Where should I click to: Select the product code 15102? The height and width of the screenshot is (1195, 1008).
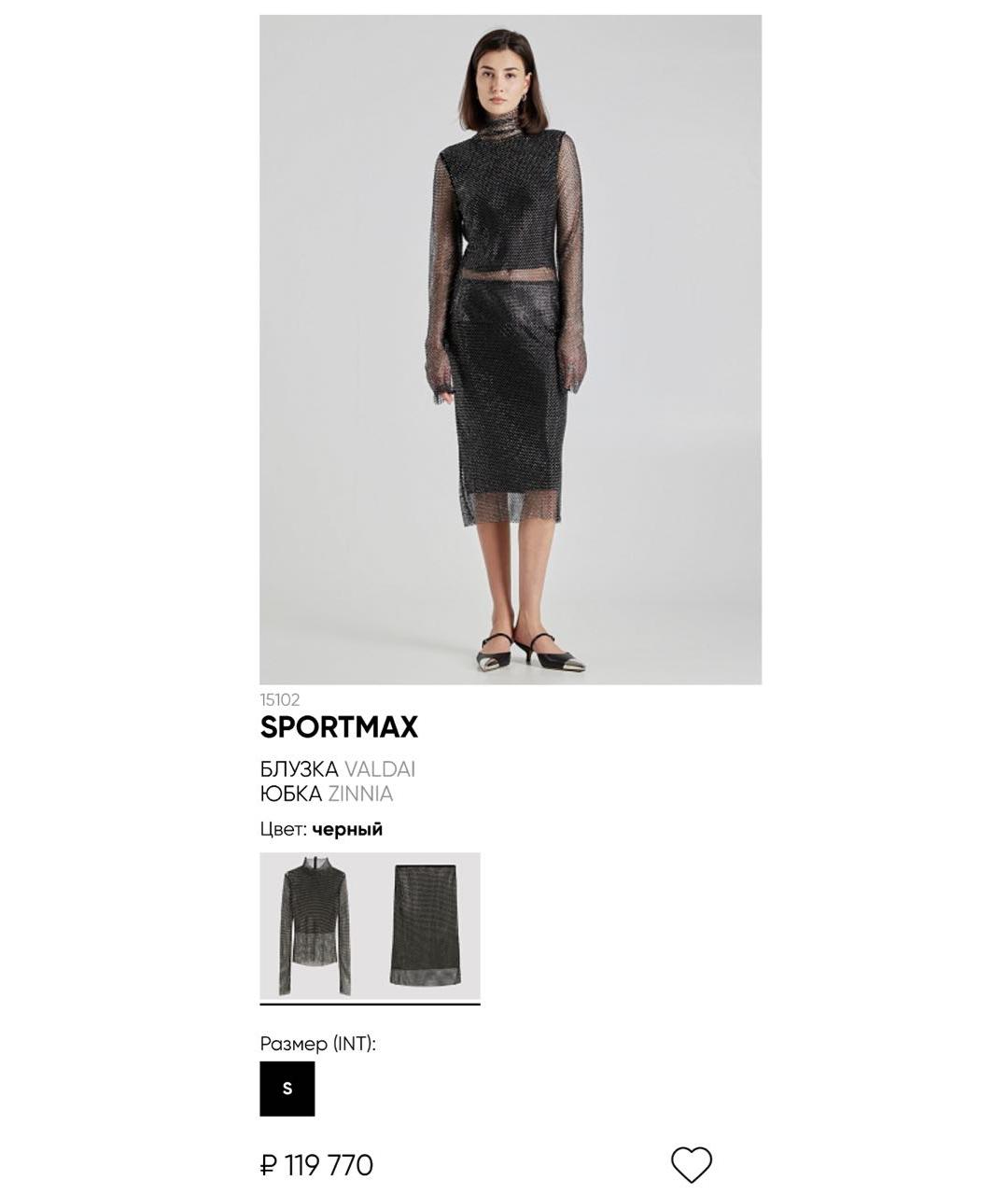click(280, 699)
